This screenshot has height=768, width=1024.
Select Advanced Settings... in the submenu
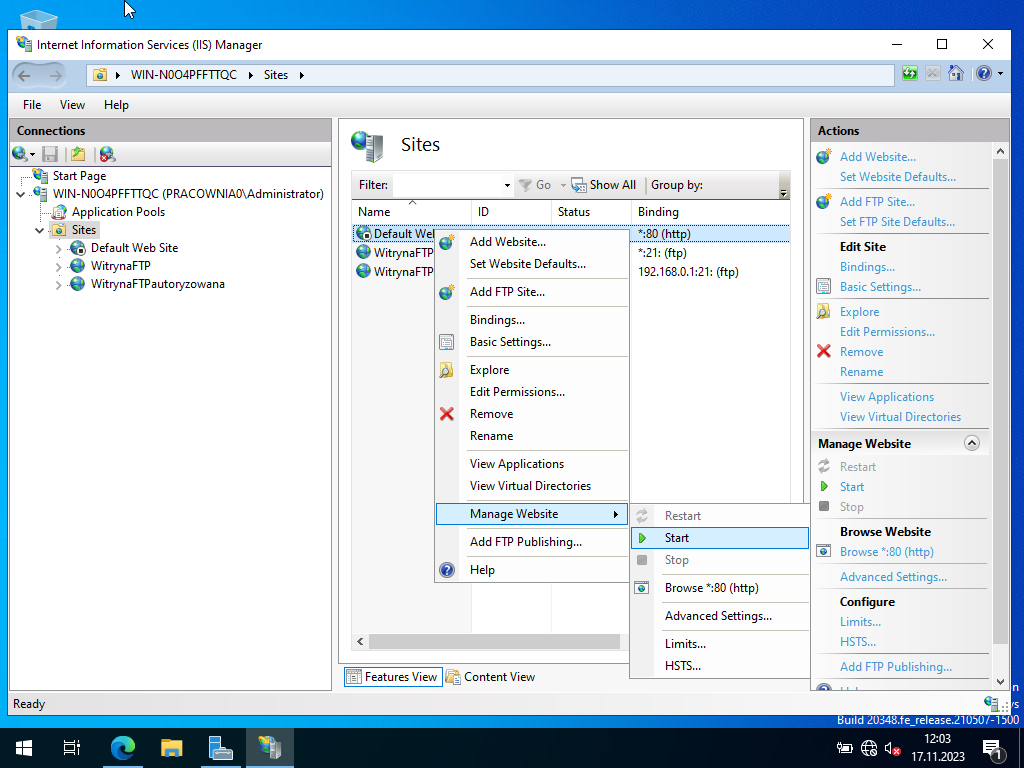click(x=720, y=616)
